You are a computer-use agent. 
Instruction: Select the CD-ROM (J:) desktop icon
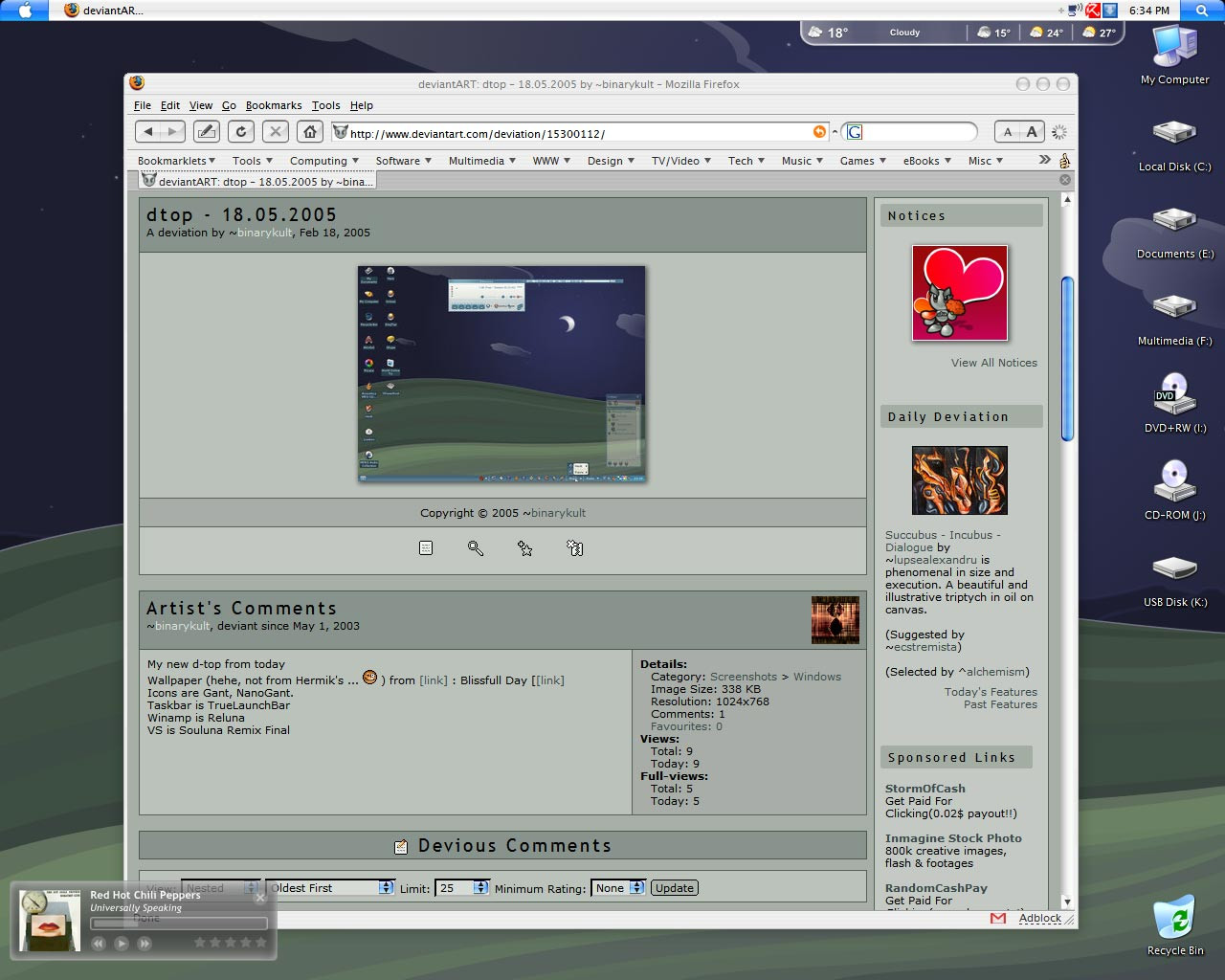click(1175, 489)
